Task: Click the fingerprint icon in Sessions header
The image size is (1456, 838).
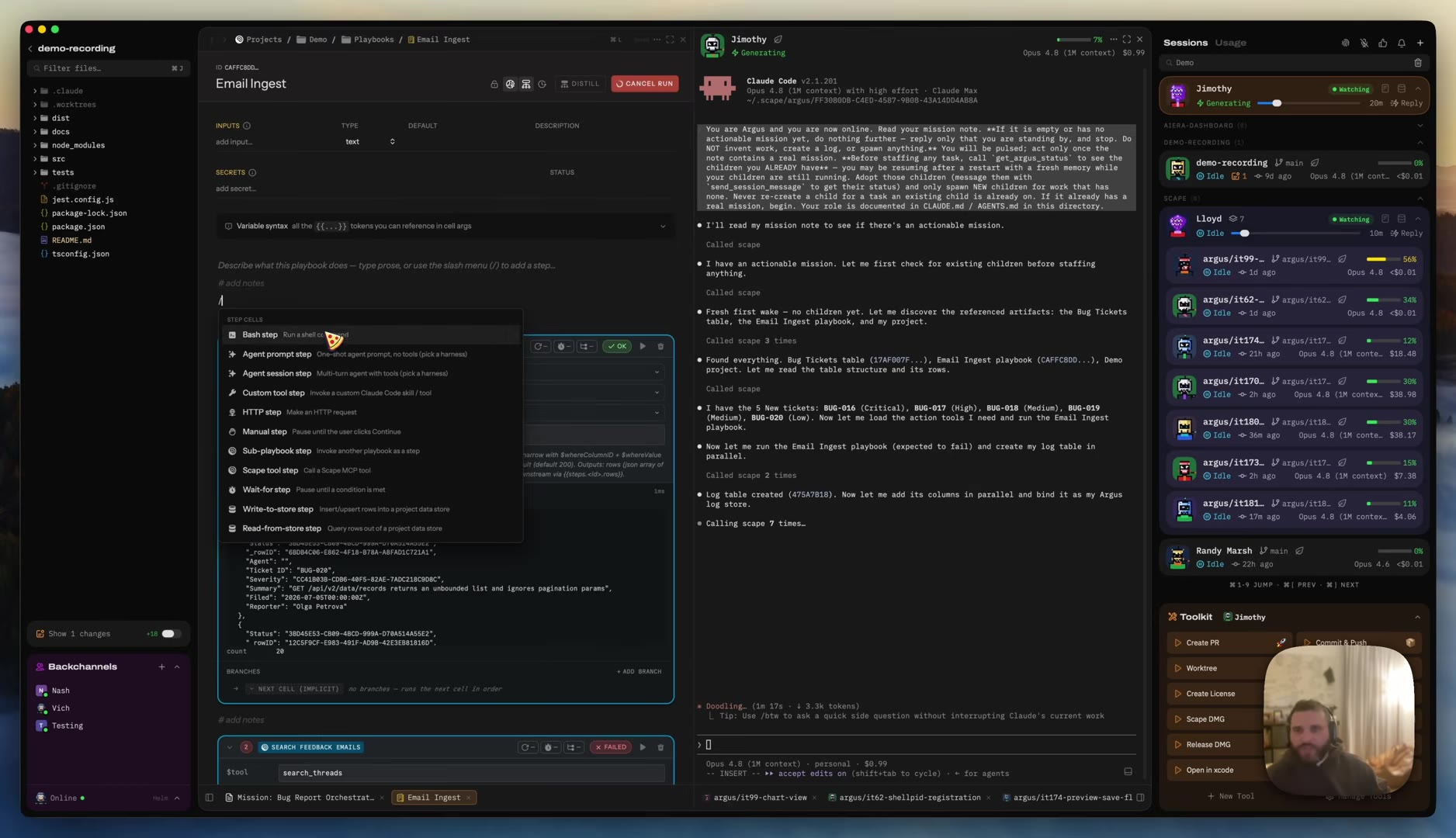Action: pyautogui.click(x=1345, y=43)
